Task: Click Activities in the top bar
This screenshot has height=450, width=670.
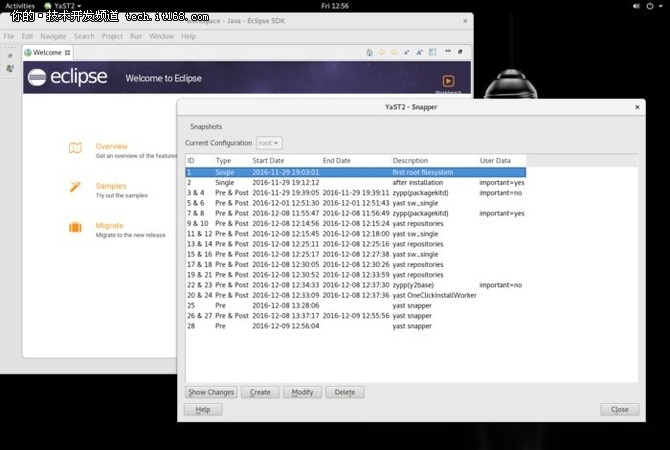Action: pos(20,6)
